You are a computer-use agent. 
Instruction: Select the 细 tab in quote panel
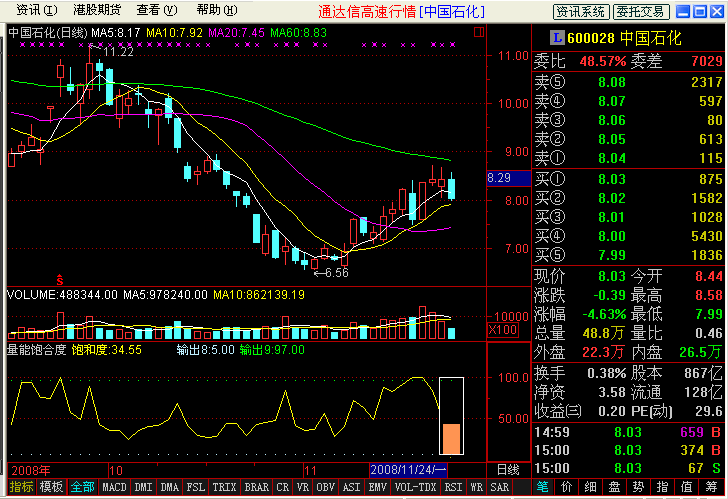[x=590, y=487]
